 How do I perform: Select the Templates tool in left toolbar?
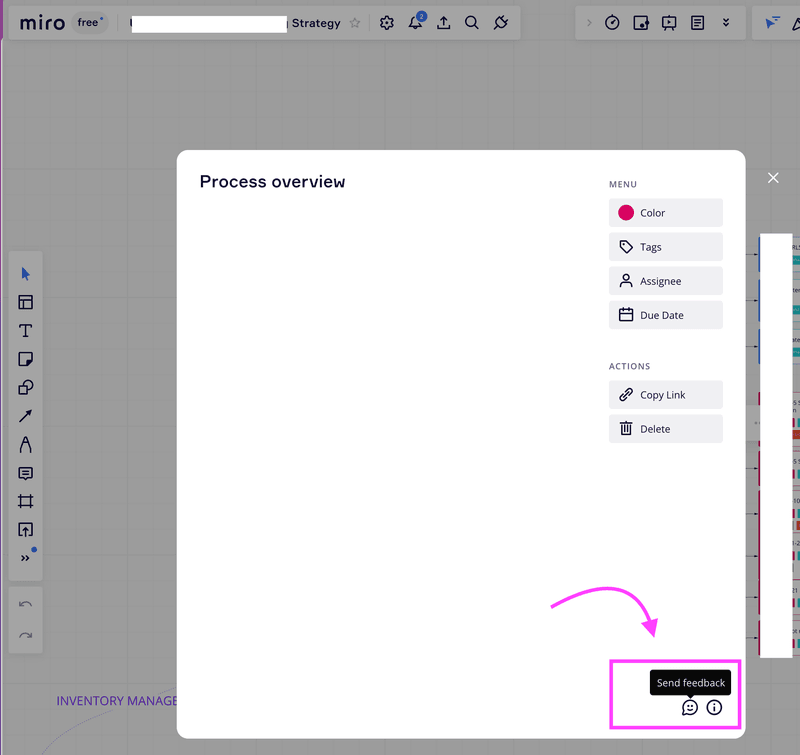tap(26, 302)
